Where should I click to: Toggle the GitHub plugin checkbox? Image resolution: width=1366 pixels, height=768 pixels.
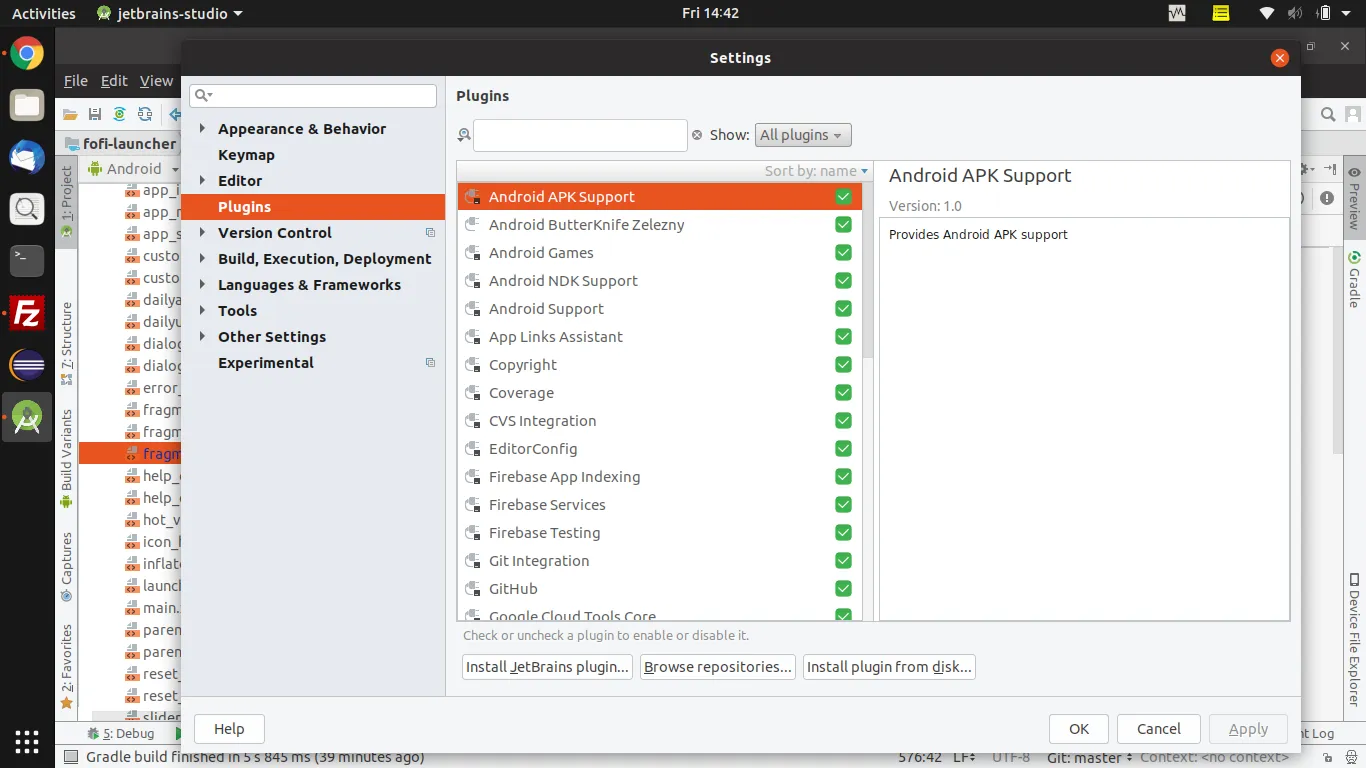pos(843,589)
